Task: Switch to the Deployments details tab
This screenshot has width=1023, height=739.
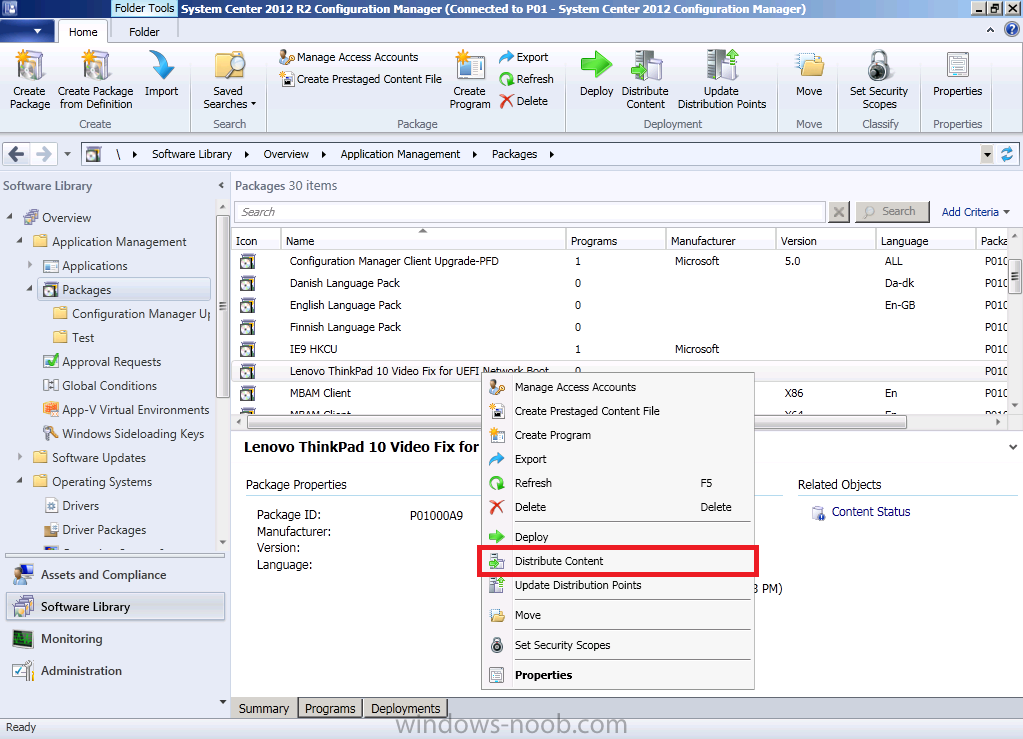Action: 405,708
